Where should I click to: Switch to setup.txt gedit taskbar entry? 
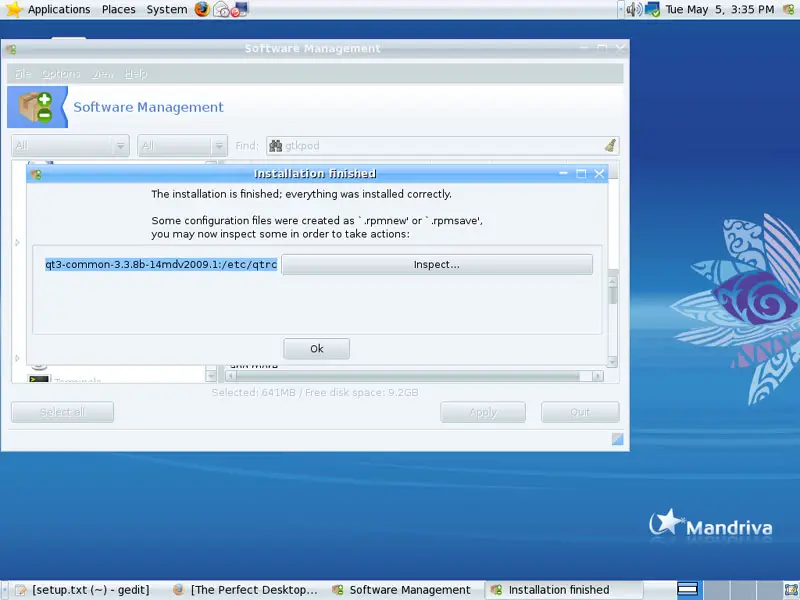pyautogui.click(x=84, y=590)
